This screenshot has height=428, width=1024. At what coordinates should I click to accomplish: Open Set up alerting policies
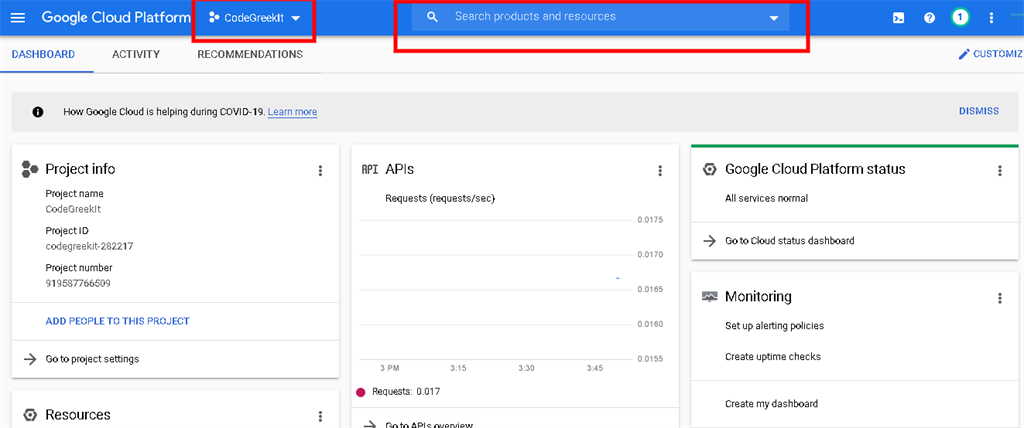775,325
